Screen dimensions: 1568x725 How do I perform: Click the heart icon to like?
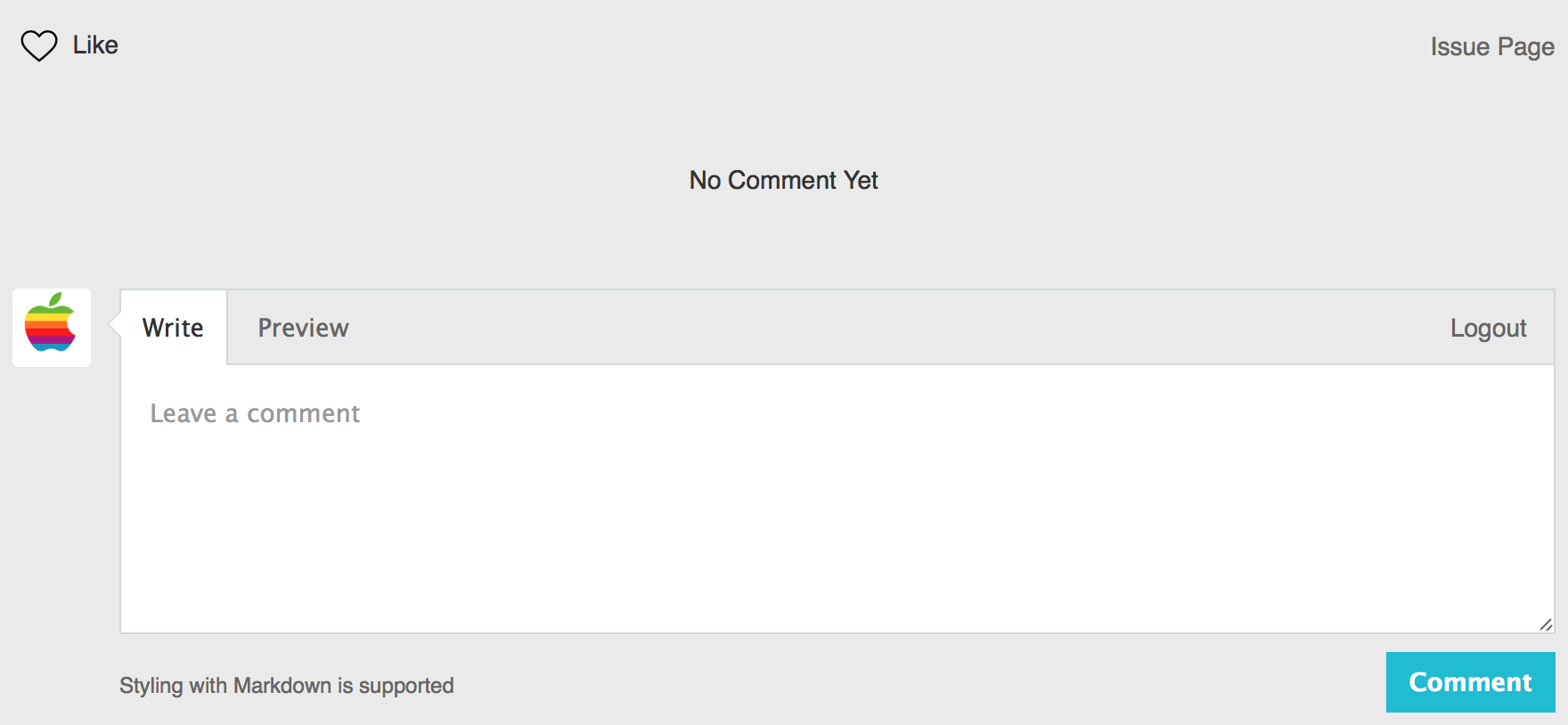click(x=39, y=45)
